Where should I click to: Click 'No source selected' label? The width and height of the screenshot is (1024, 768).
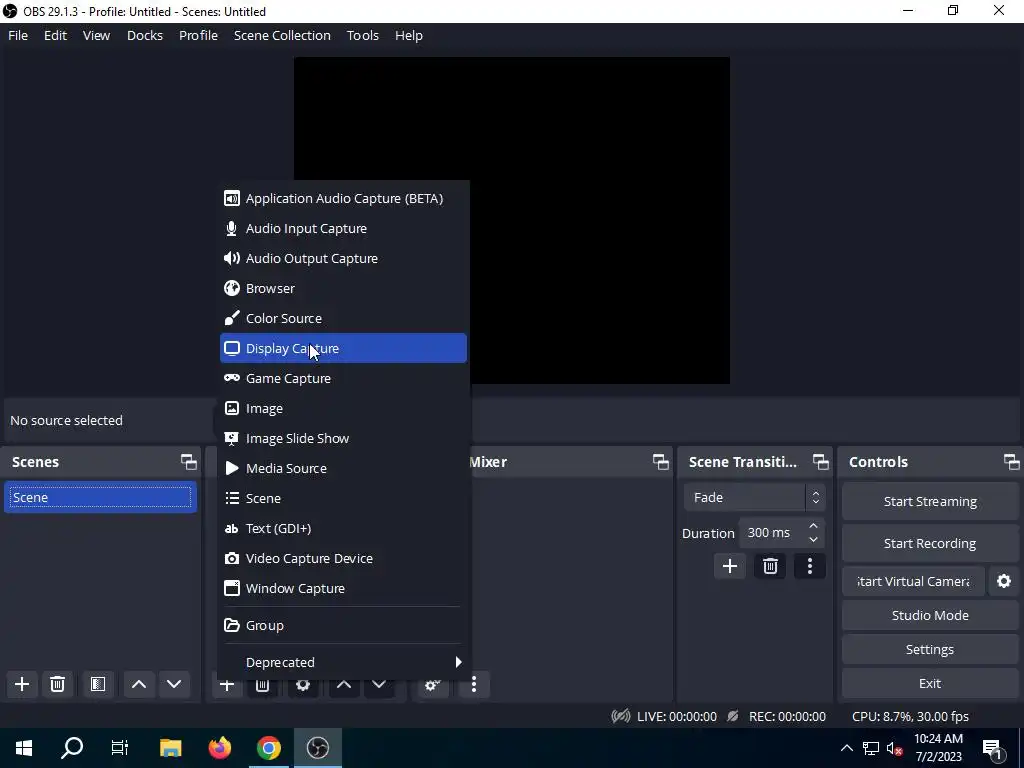pyautogui.click(x=67, y=421)
